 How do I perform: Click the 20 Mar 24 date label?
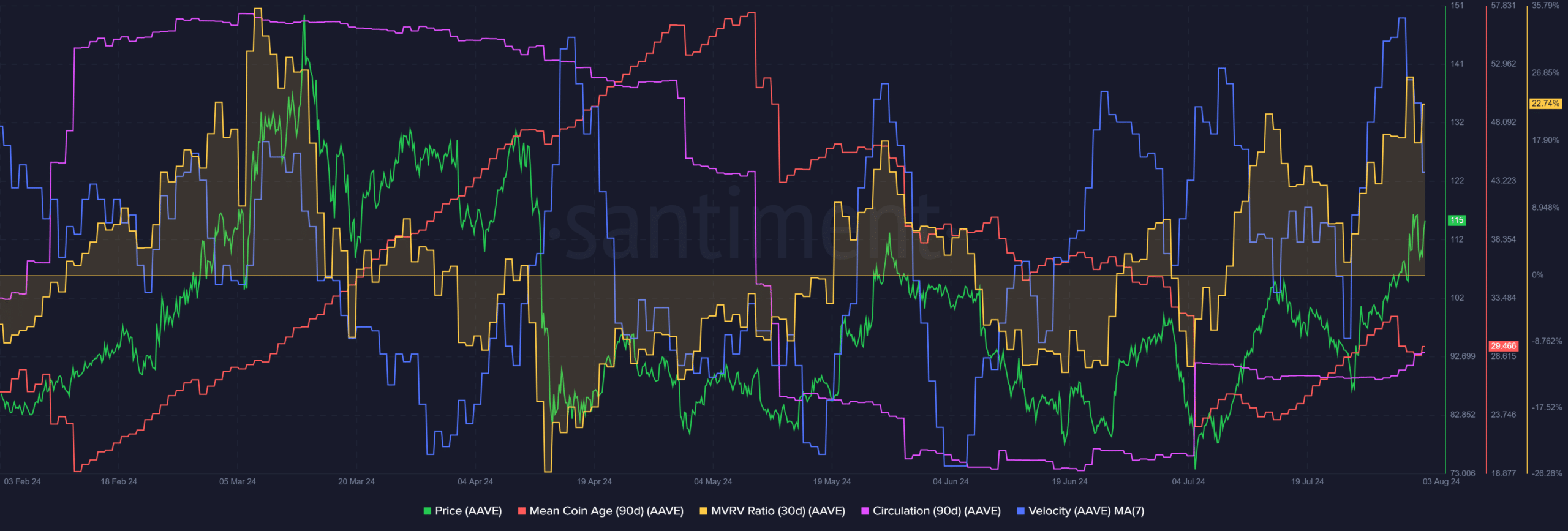(x=356, y=481)
